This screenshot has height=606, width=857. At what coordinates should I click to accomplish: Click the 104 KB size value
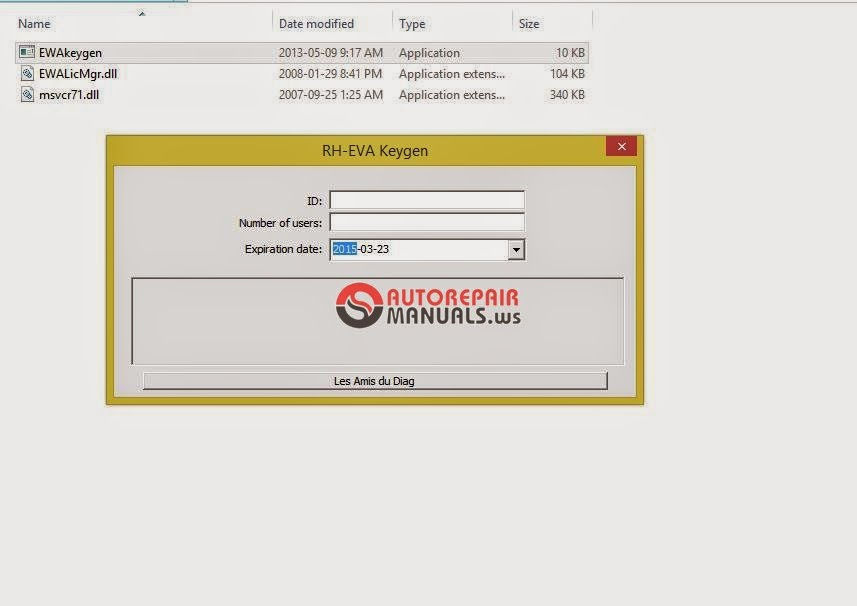point(567,74)
